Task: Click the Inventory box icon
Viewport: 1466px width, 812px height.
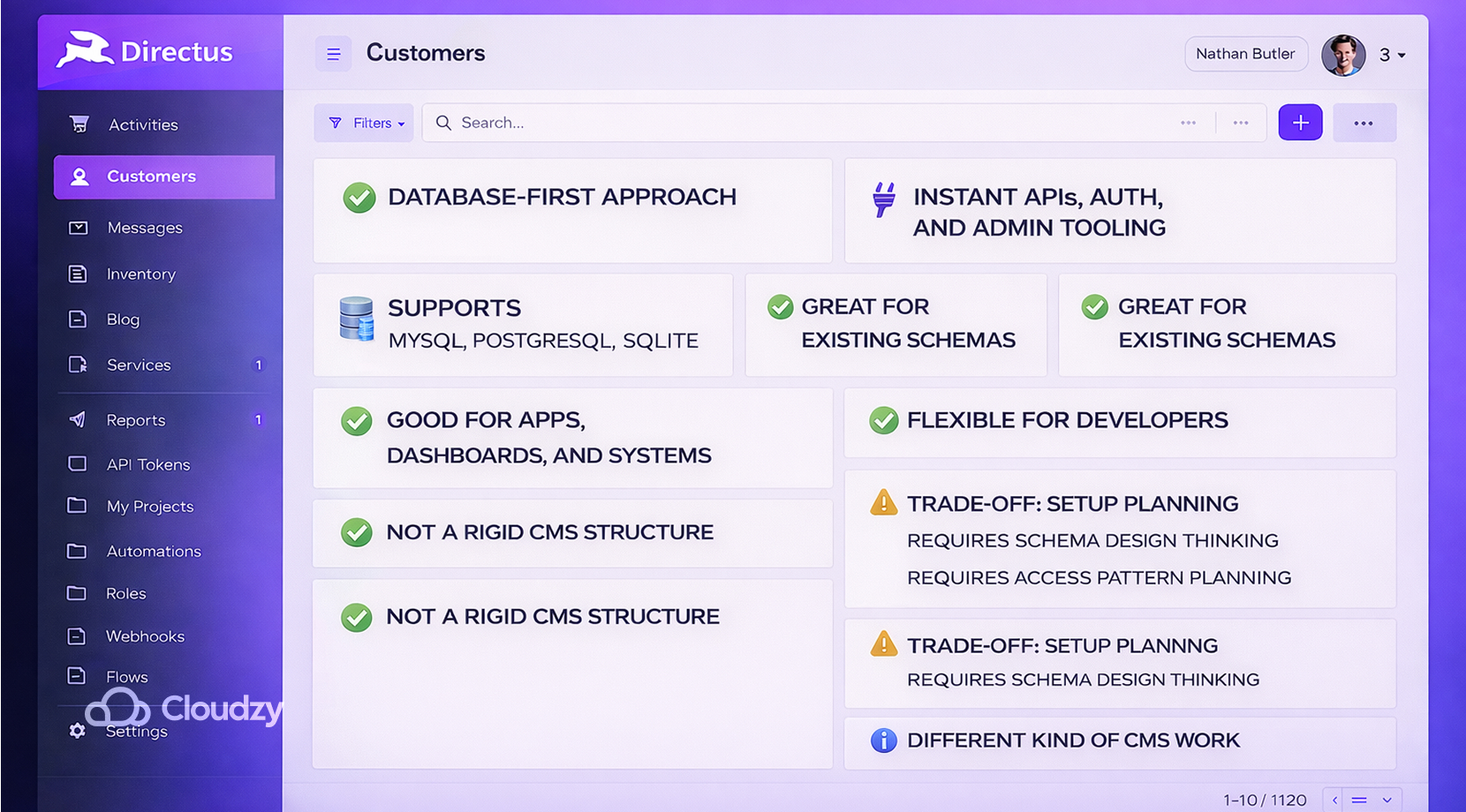Action: click(x=79, y=274)
